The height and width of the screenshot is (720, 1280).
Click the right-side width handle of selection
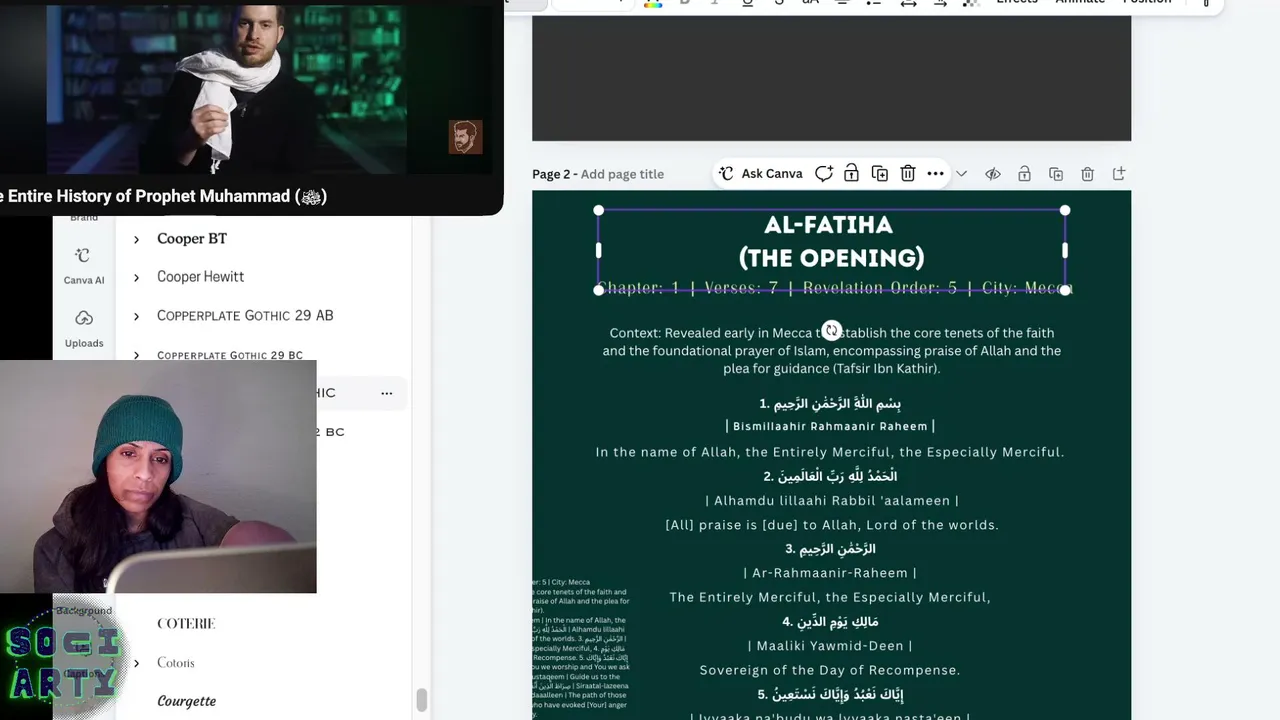click(x=1065, y=250)
